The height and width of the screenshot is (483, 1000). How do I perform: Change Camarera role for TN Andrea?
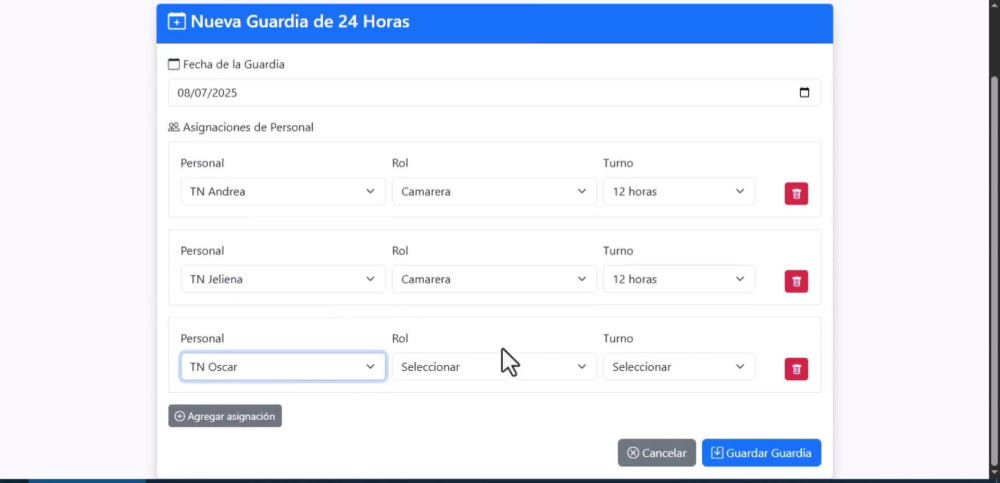point(494,191)
